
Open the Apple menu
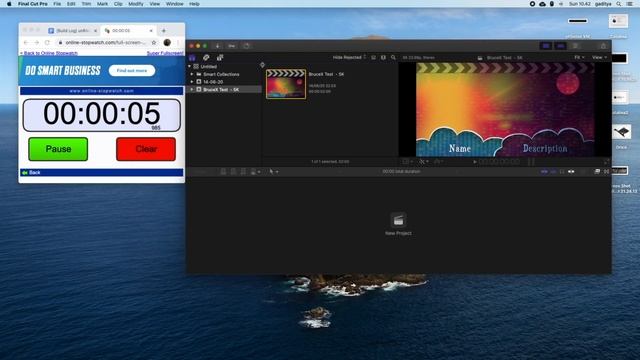point(9,4)
